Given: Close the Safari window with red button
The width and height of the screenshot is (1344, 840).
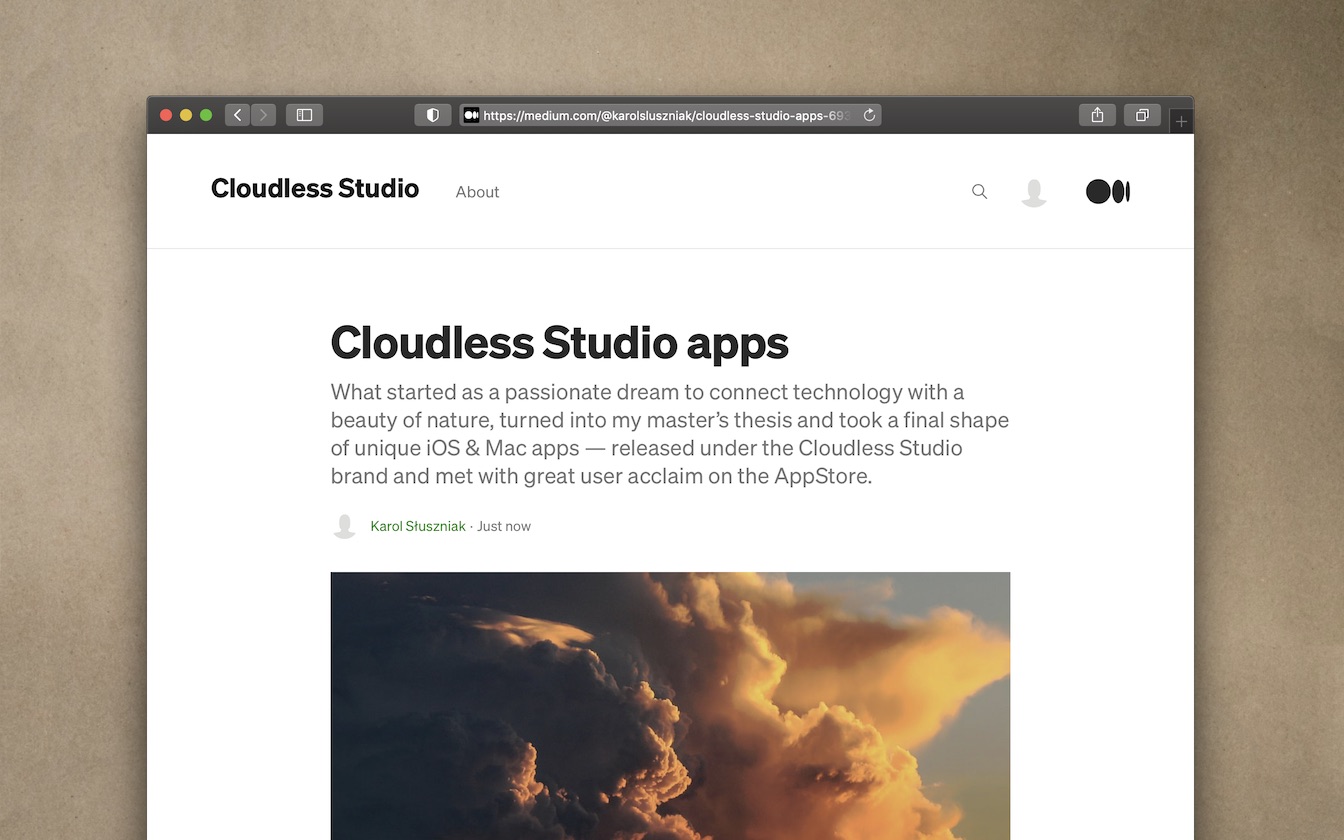Looking at the screenshot, I should [166, 115].
